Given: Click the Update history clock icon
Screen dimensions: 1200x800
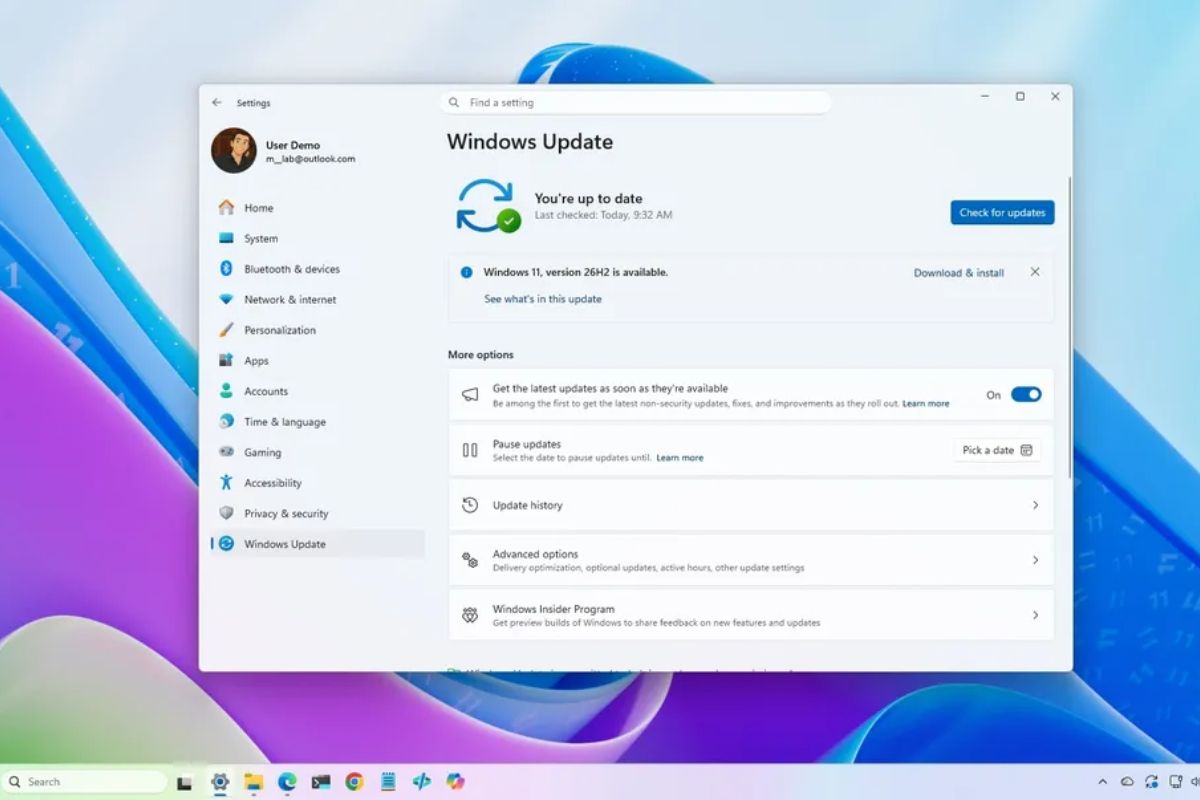Looking at the screenshot, I should [x=469, y=505].
